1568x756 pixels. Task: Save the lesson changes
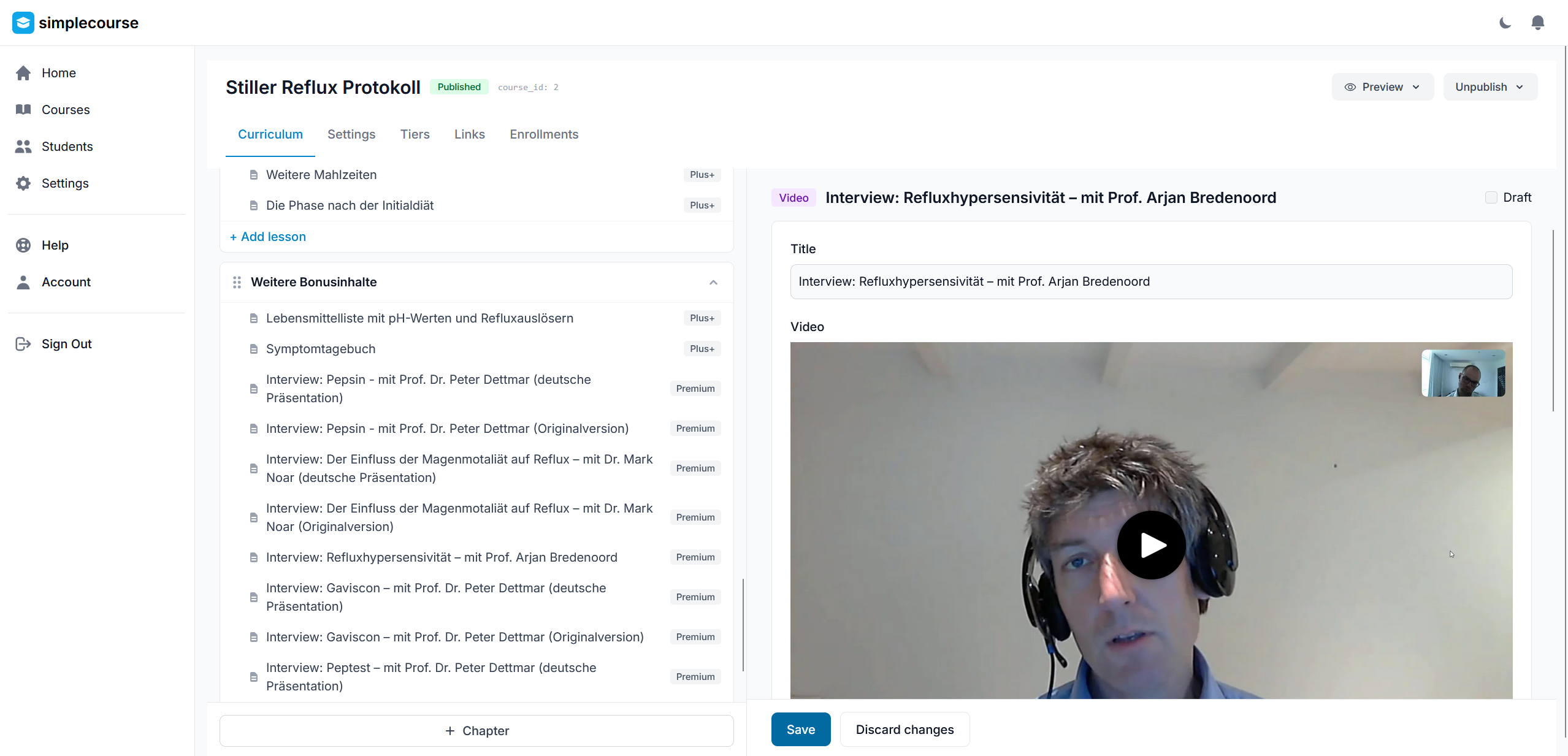(x=800, y=729)
